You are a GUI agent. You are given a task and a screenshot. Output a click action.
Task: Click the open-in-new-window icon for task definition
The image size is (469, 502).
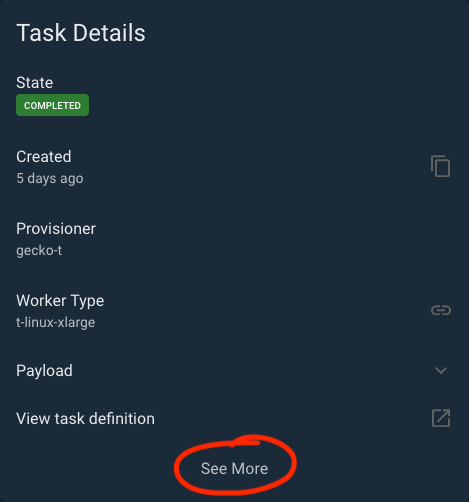tap(441, 418)
